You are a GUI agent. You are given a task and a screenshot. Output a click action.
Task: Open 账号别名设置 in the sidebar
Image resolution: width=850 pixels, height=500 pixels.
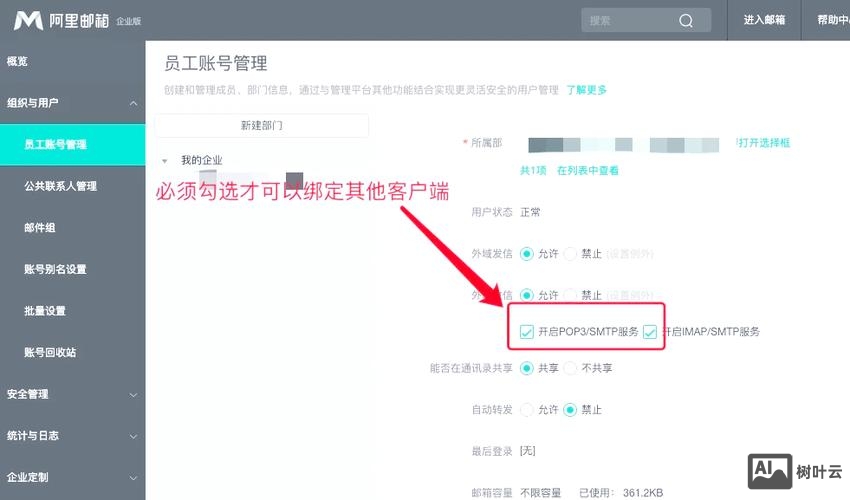pyautogui.click(x=55, y=269)
